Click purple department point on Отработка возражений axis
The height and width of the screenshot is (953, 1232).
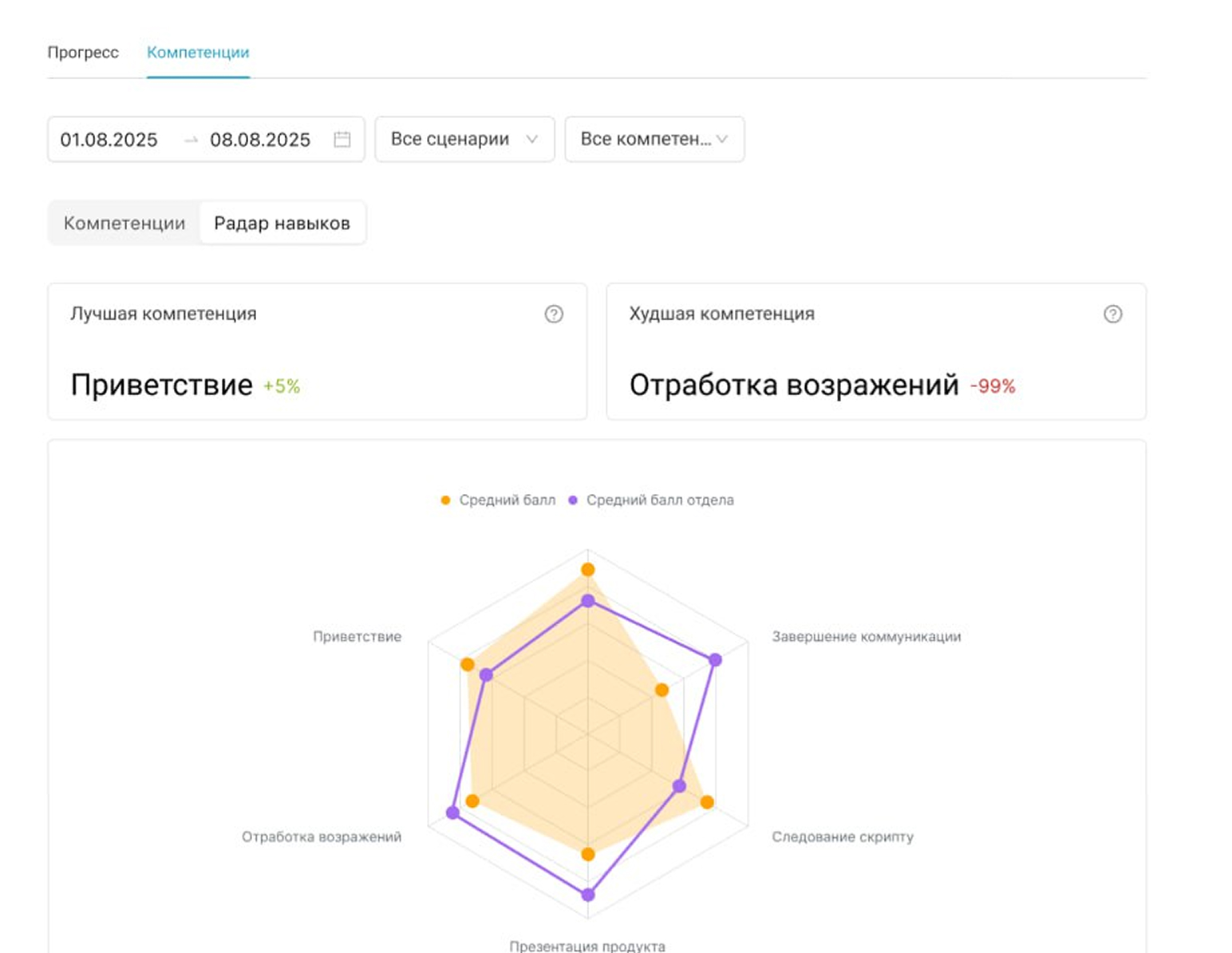[452, 813]
